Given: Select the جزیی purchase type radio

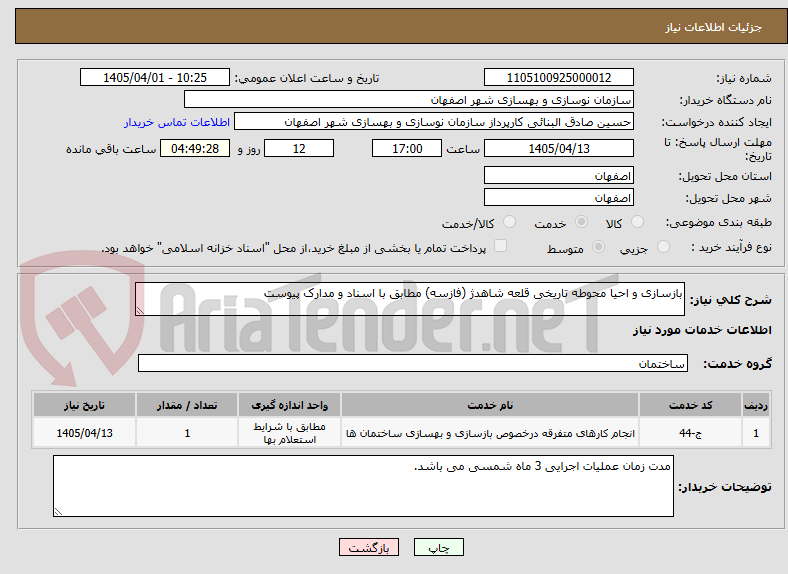Looking at the screenshot, I should tap(663, 246).
